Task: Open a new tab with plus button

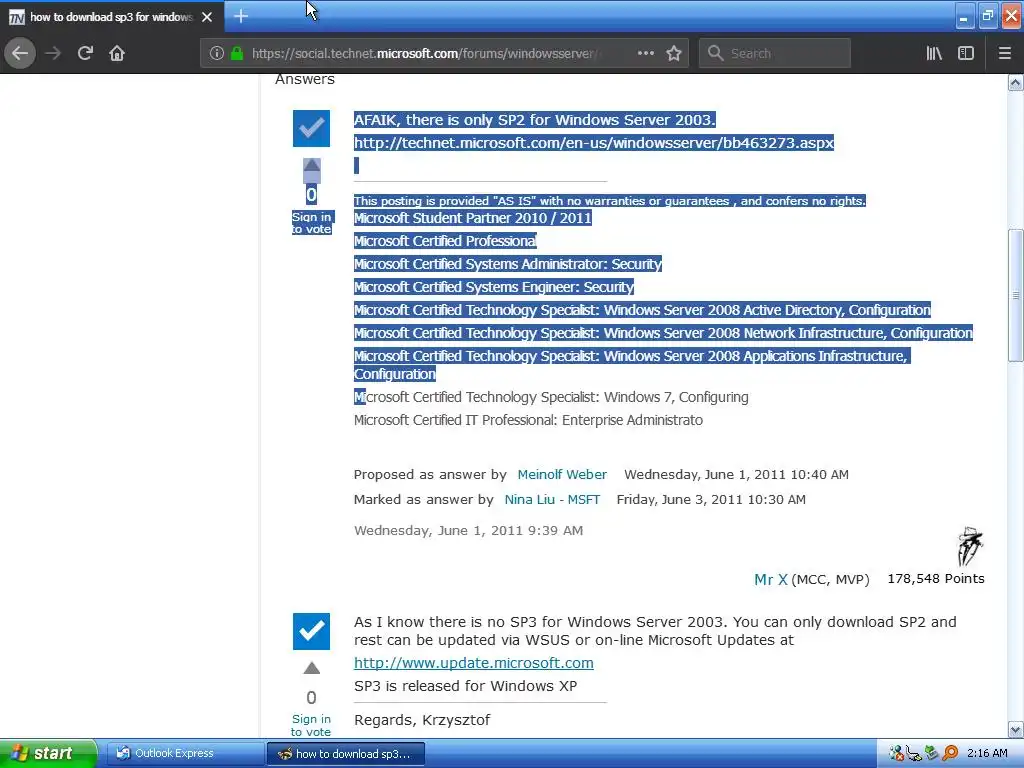Action: click(x=241, y=16)
